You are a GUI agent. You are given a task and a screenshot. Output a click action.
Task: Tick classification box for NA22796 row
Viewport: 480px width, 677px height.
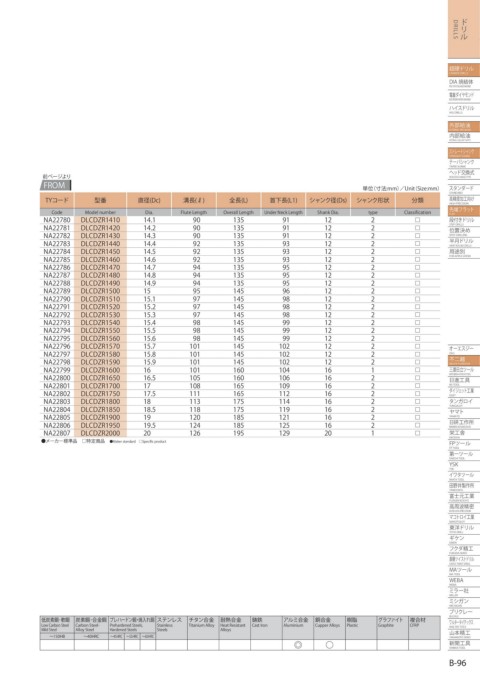417,346
